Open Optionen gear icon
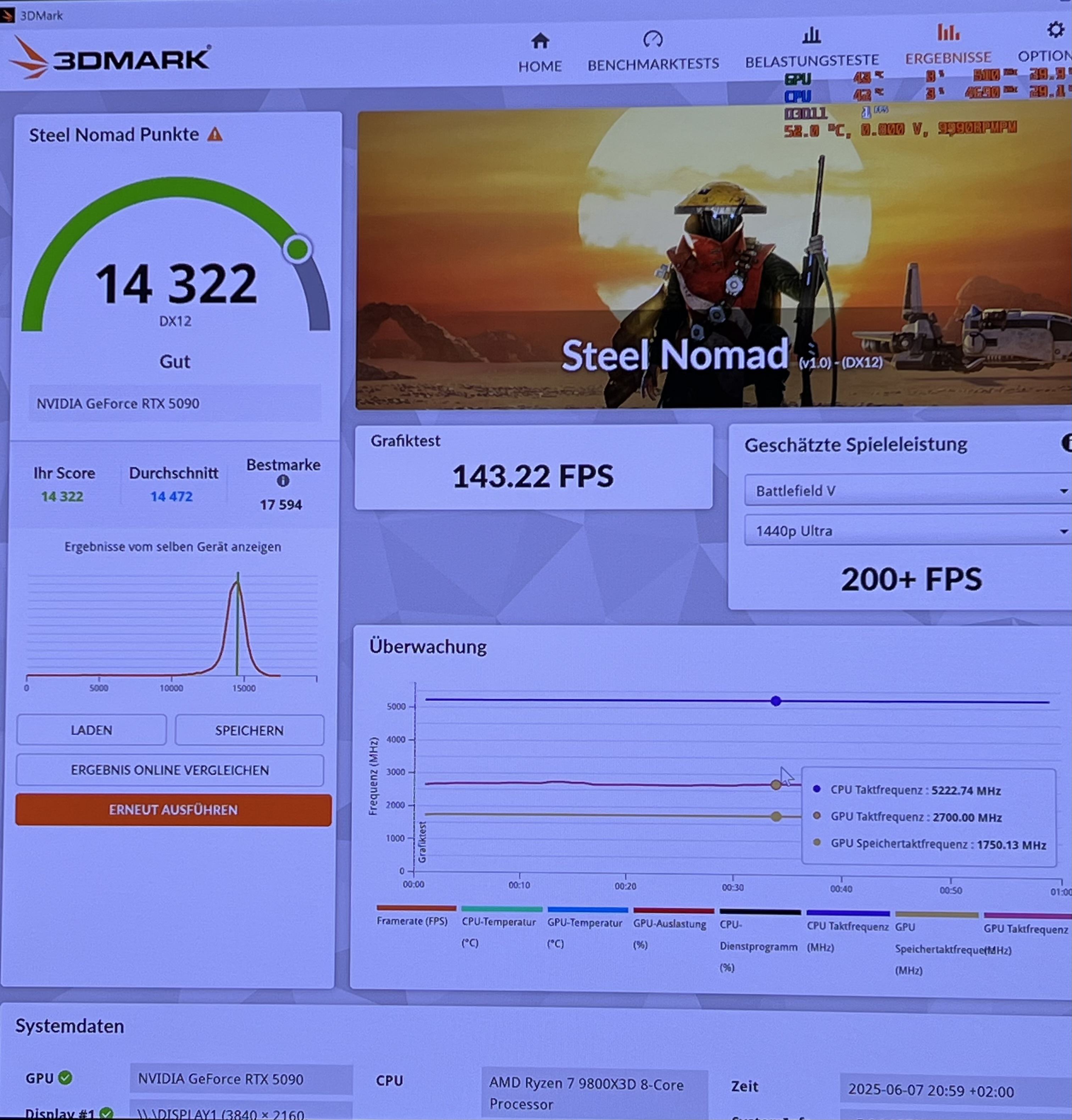 (x=1055, y=30)
